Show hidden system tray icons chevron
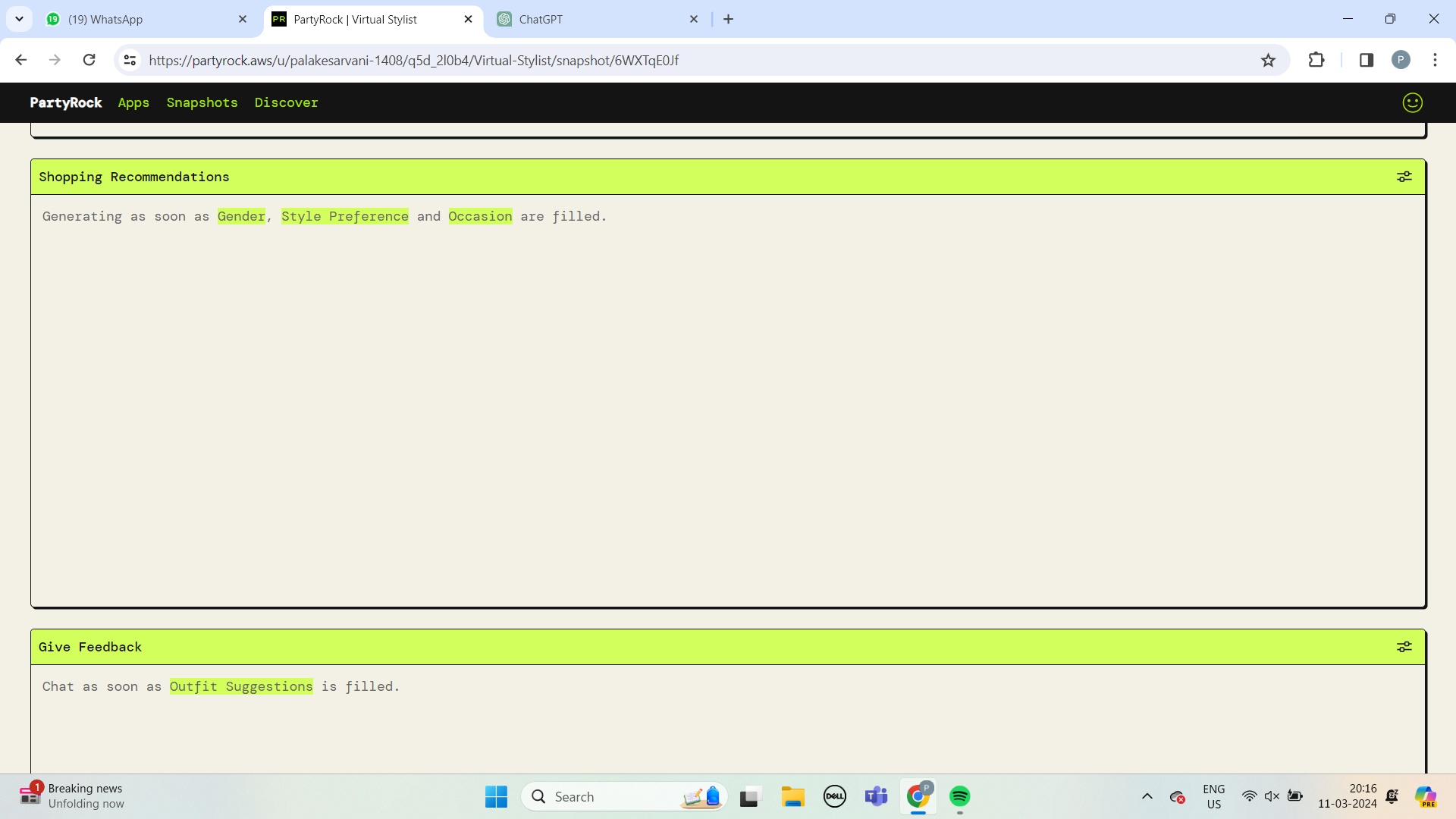 [x=1147, y=796]
